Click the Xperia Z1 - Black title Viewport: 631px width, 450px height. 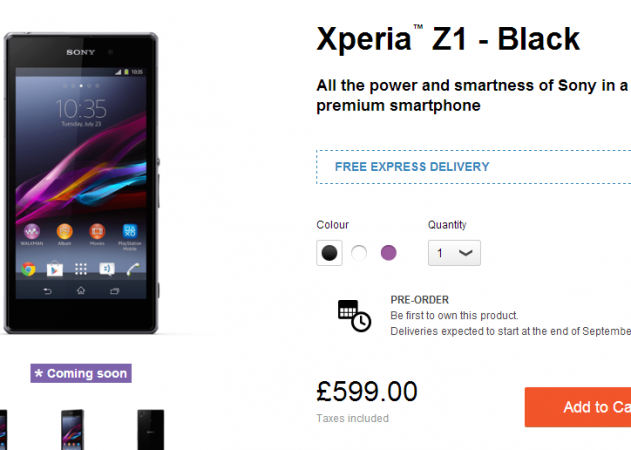pos(448,39)
